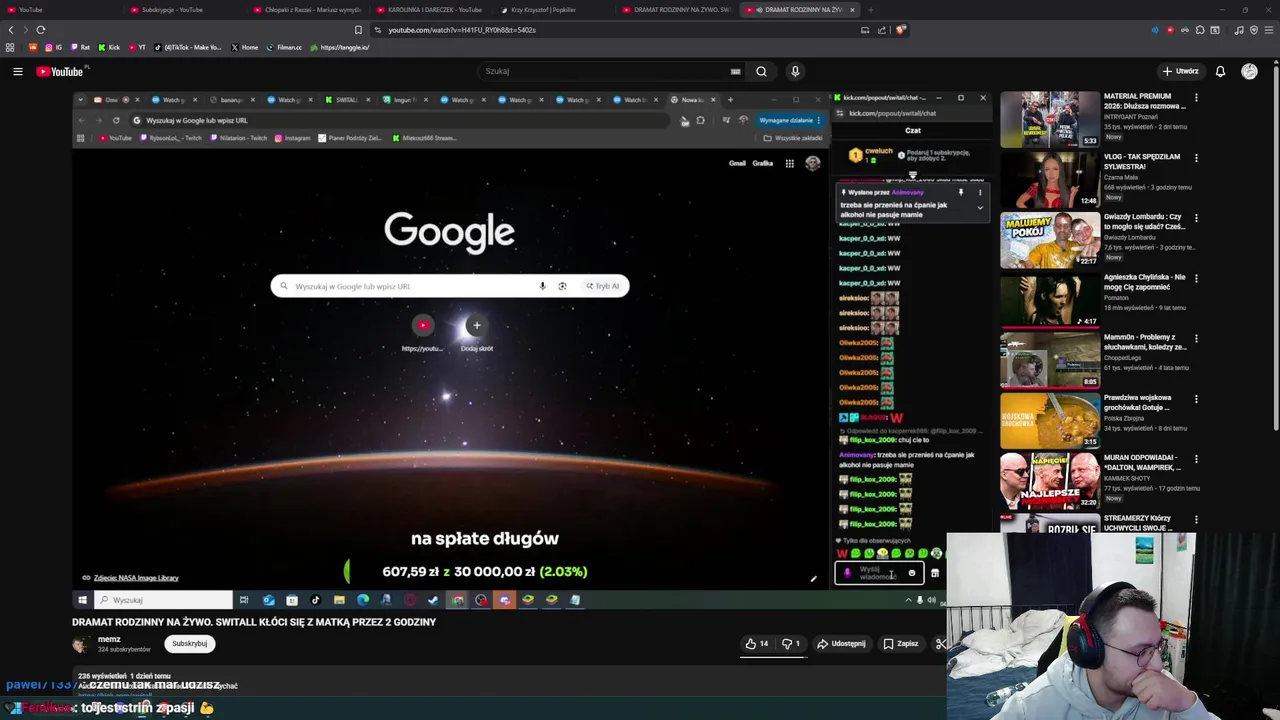Go back with the browser back arrow

(x=11, y=30)
